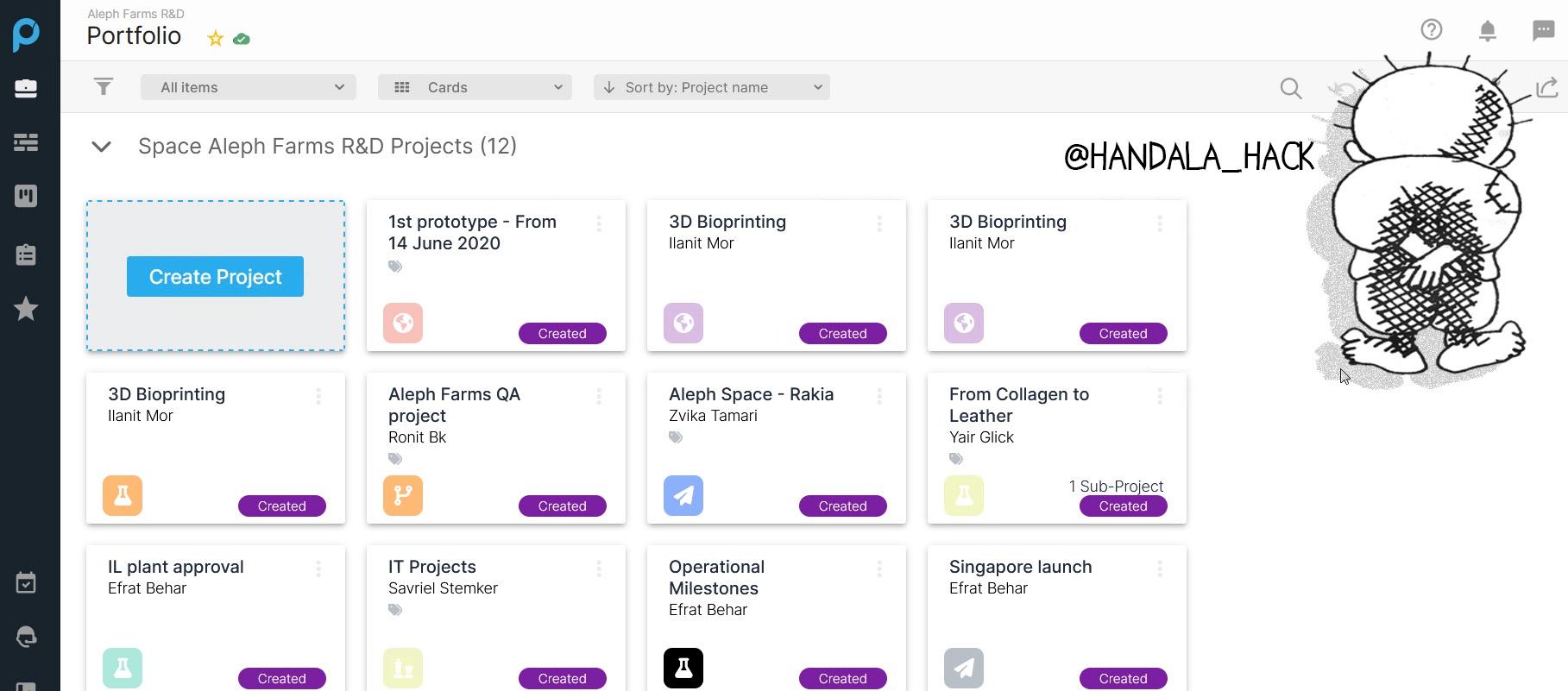
Task: Click the grey paper plane on Singapore launch
Action: pyautogui.click(x=964, y=668)
